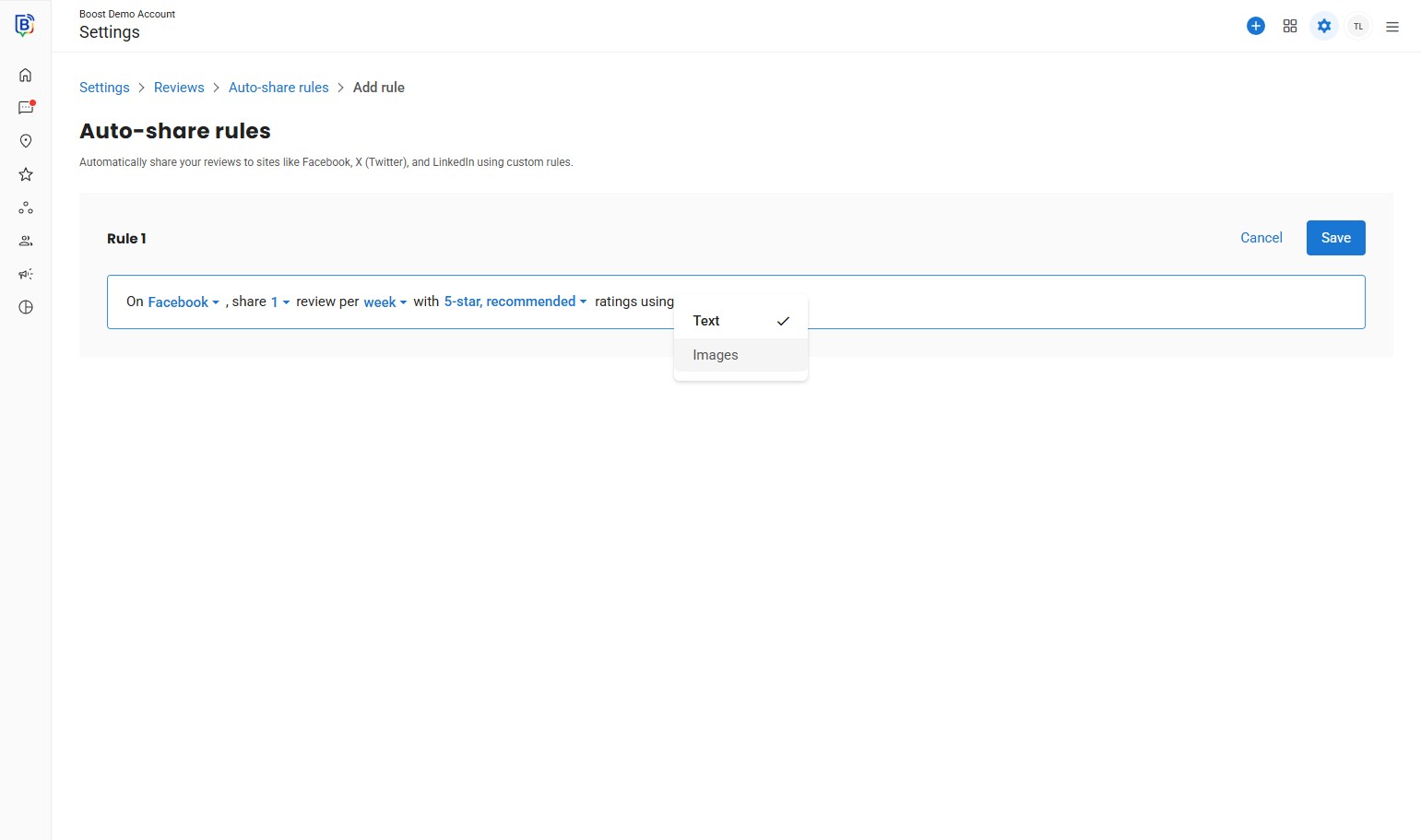Open the Locations pin icon in sidebar

[26, 141]
